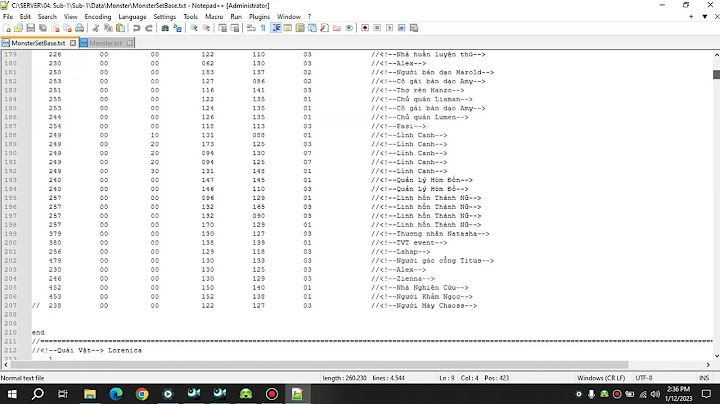Open the Function List panel icon
This screenshot has width=720, height=404.
click(324, 28)
